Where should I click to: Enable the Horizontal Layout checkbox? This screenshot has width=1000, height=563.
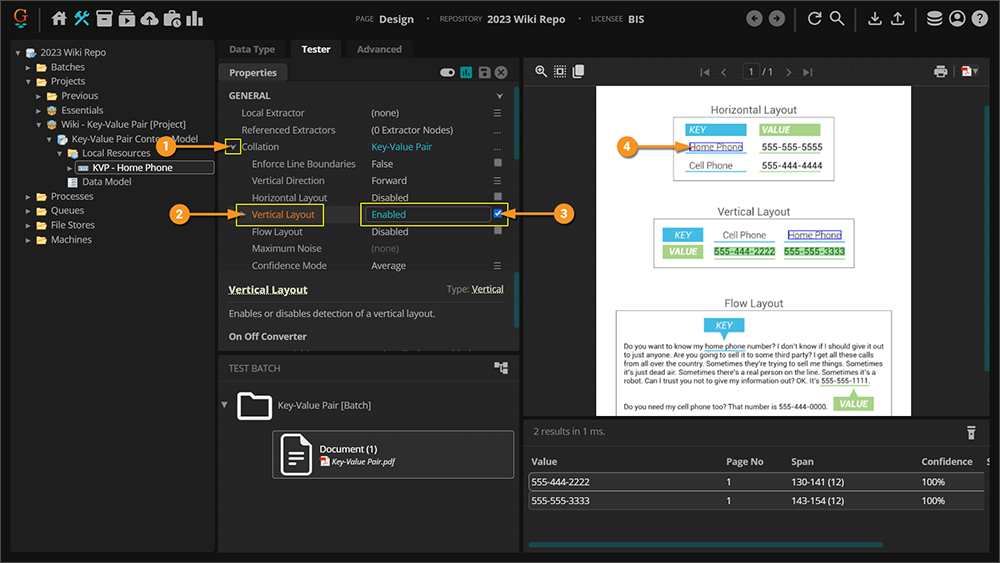pyautogui.click(x=498, y=198)
